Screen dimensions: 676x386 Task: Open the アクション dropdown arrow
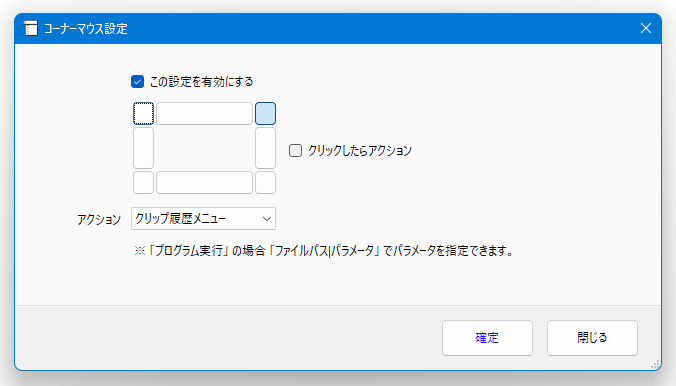267,219
